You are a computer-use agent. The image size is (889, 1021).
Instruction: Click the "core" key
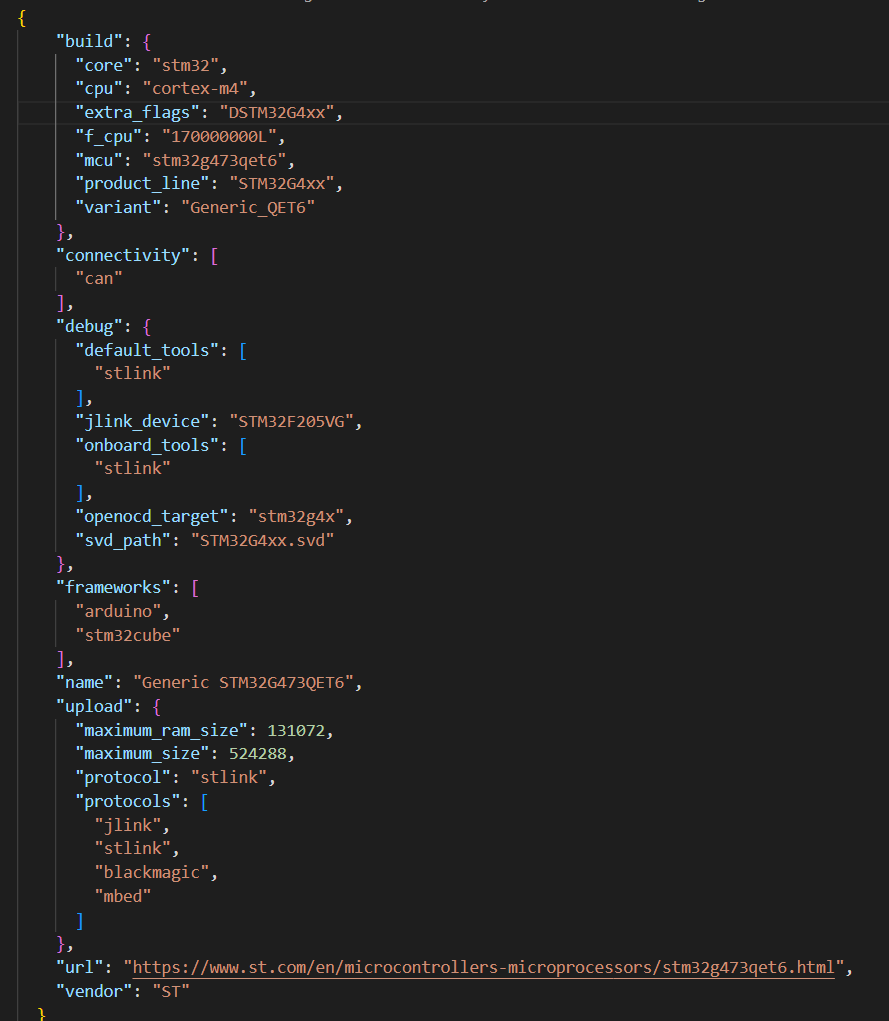click(x=104, y=66)
